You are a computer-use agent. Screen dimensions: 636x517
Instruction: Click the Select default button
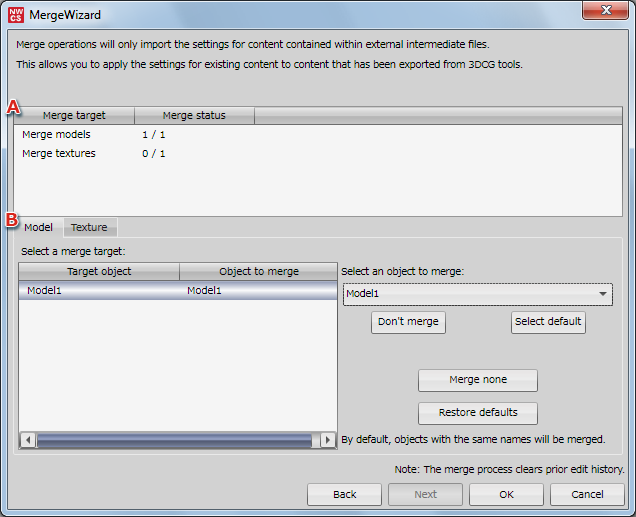(x=548, y=322)
